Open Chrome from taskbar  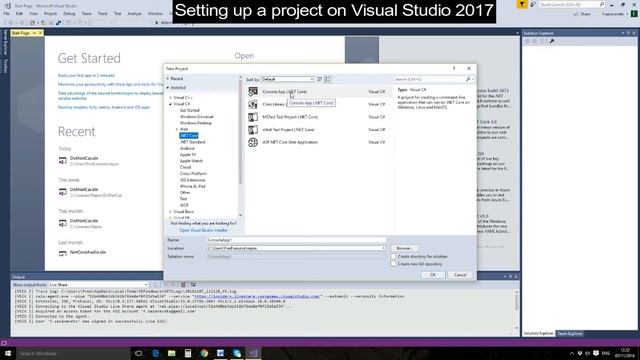(x=204, y=353)
